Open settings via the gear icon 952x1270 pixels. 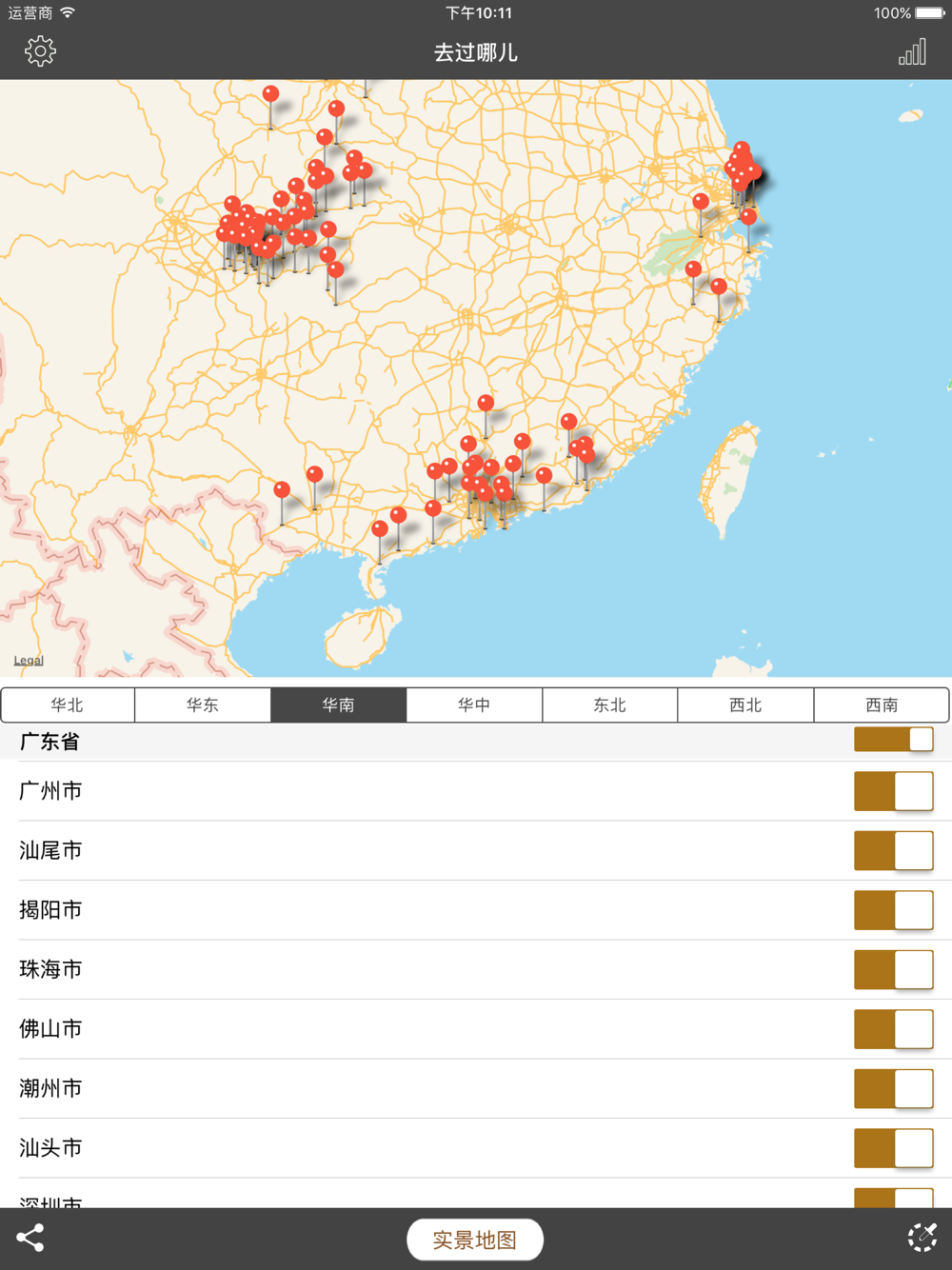40,51
